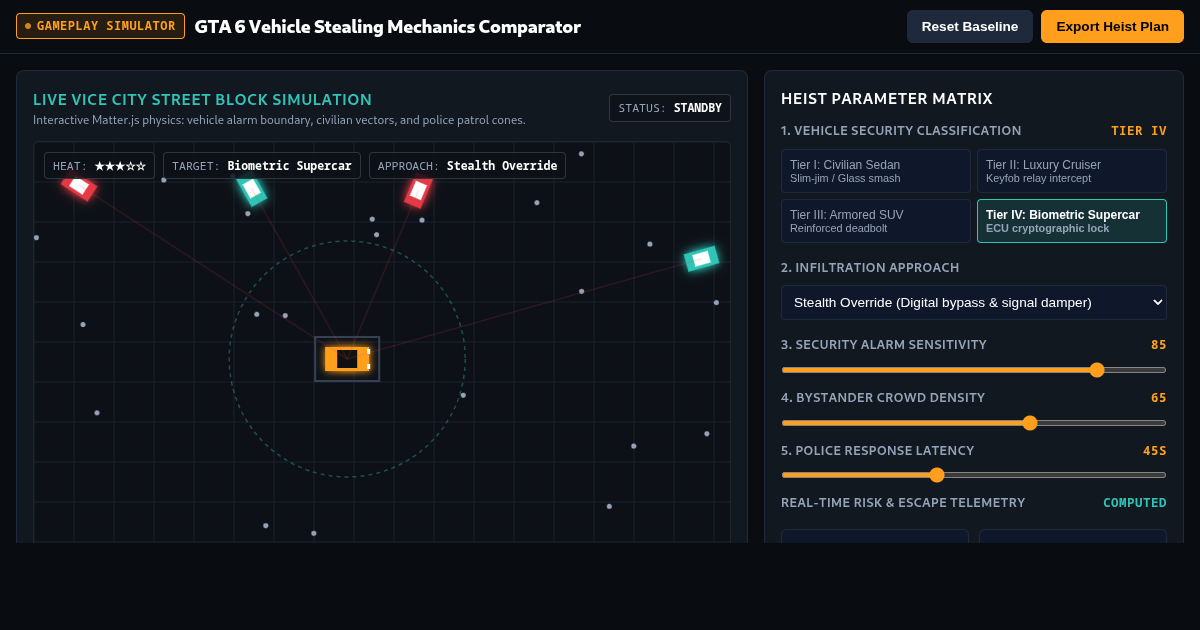Click Export Heist Plan button
Image resolution: width=1200 pixels, height=630 pixels.
(1112, 26)
